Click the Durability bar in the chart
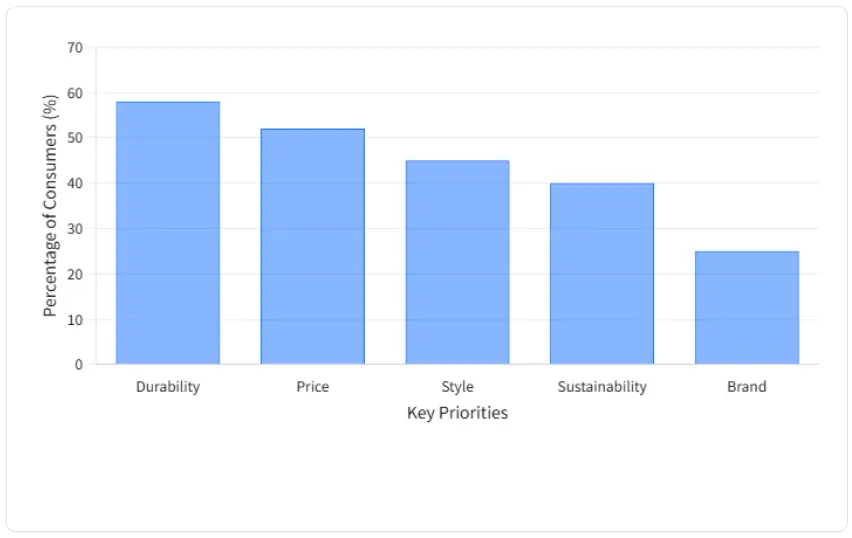 tap(168, 232)
